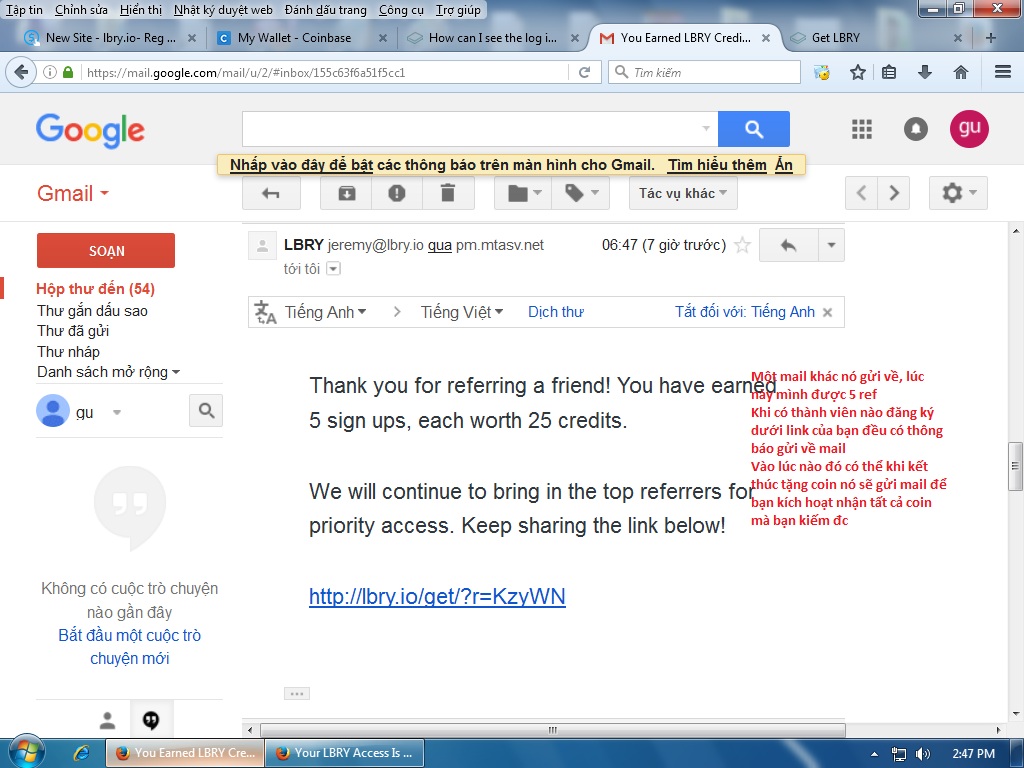Image resolution: width=1024 pixels, height=768 pixels.
Task: Open the 'Tác vụ khác' dropdown
Action: click(x=683, y=193)
